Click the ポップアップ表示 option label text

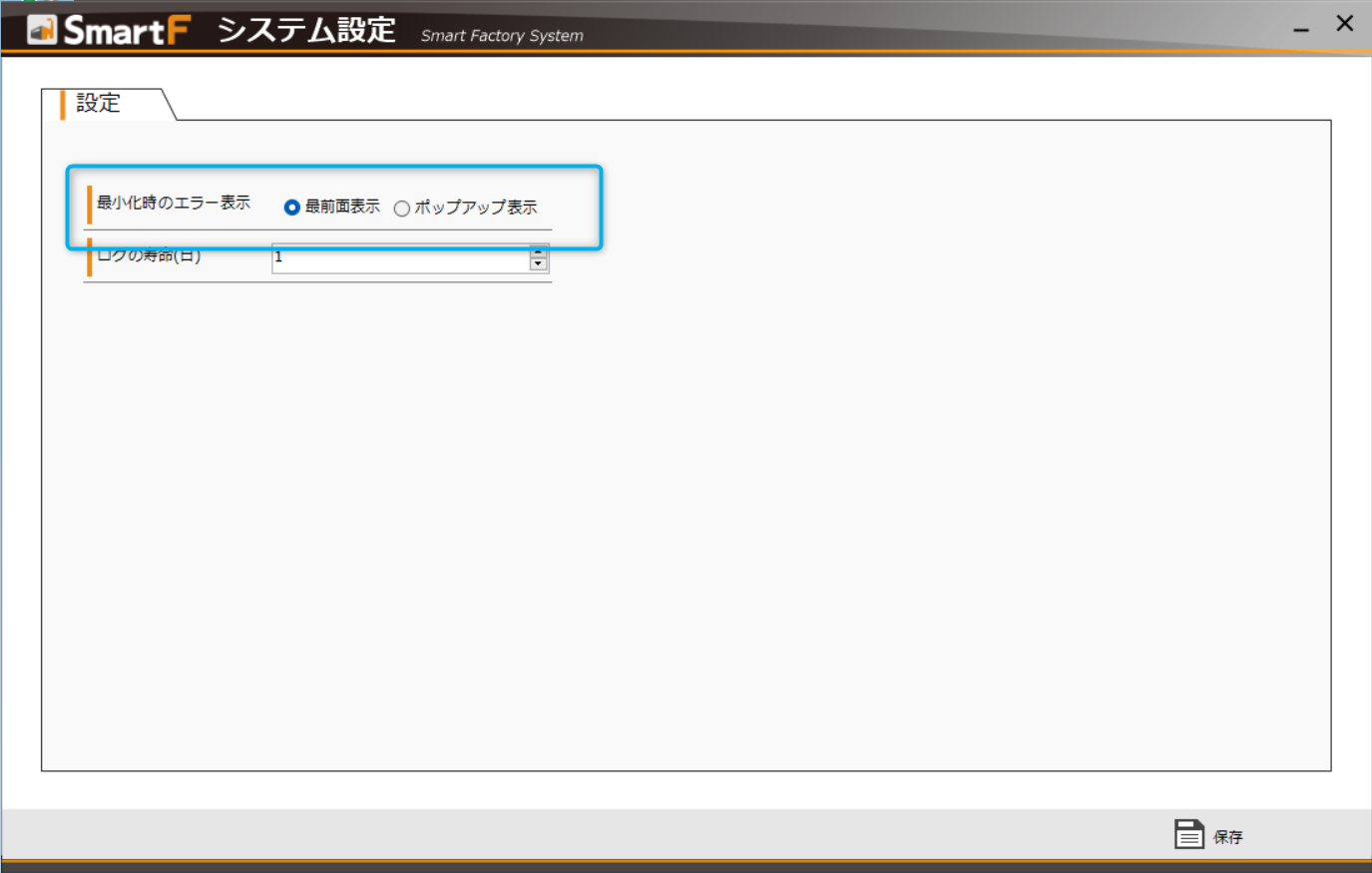tap(476, 208)
